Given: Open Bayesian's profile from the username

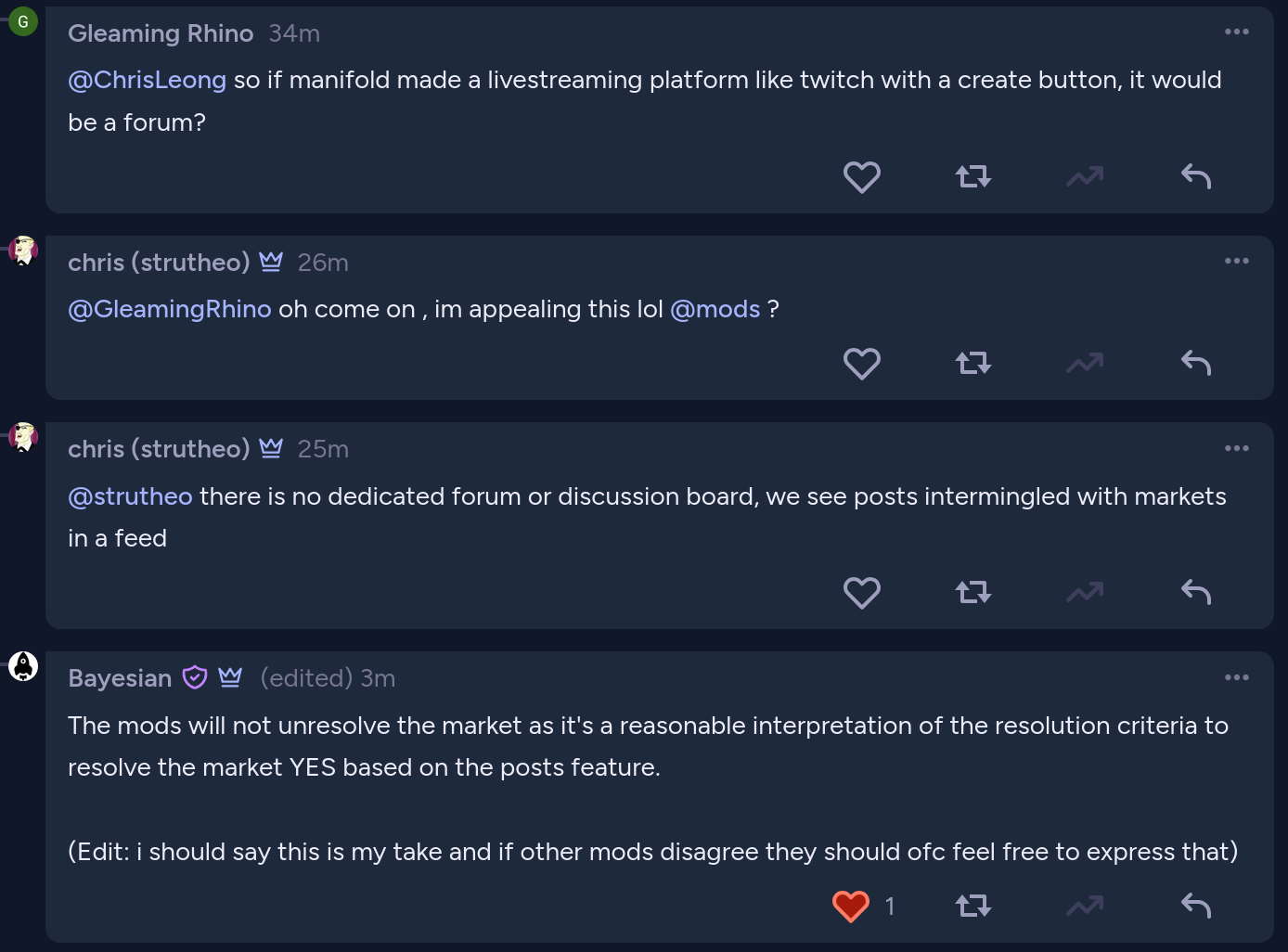Looking at the screenshot, I should click(x=120, y=678).
